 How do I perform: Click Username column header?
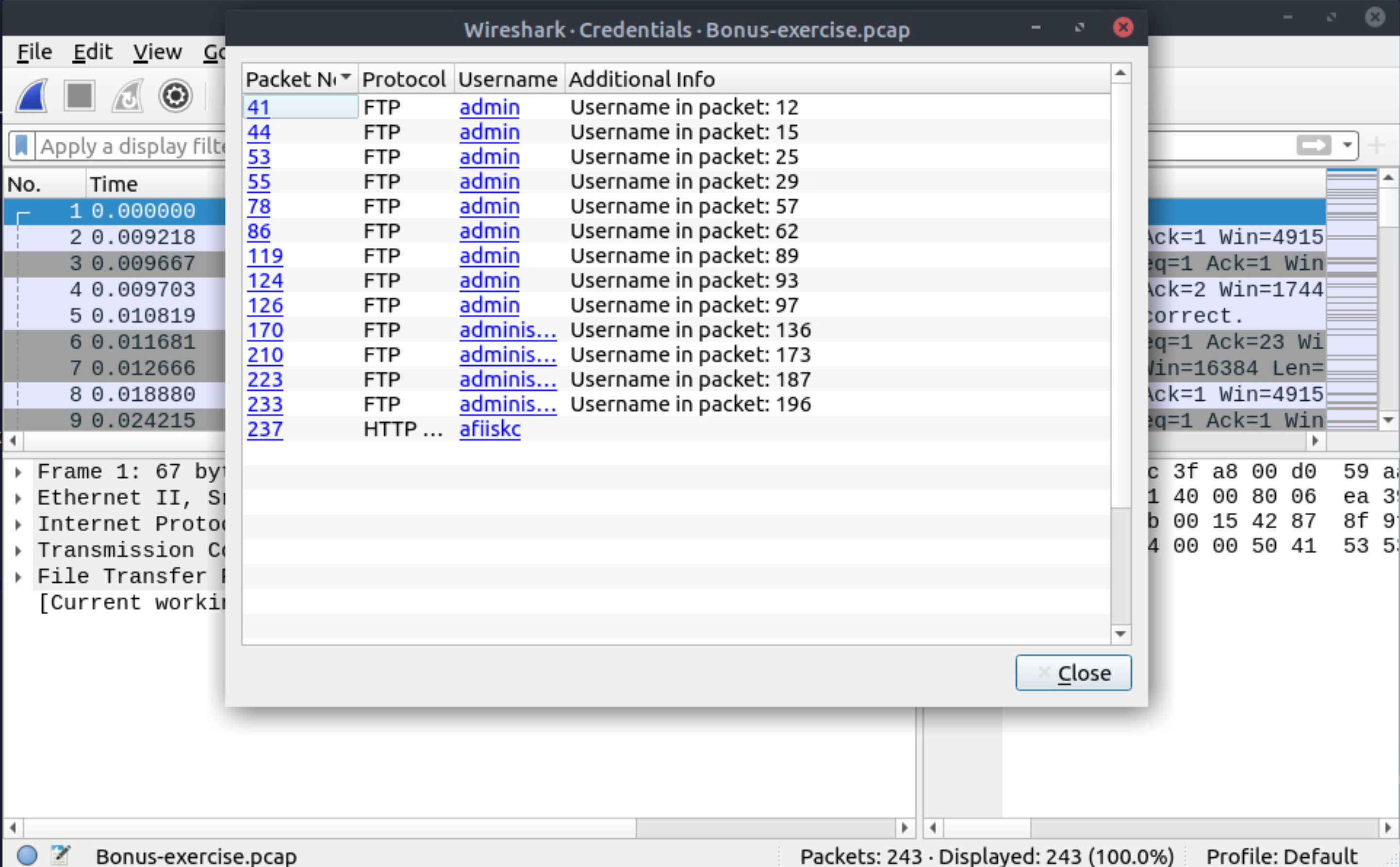[510, 79]
